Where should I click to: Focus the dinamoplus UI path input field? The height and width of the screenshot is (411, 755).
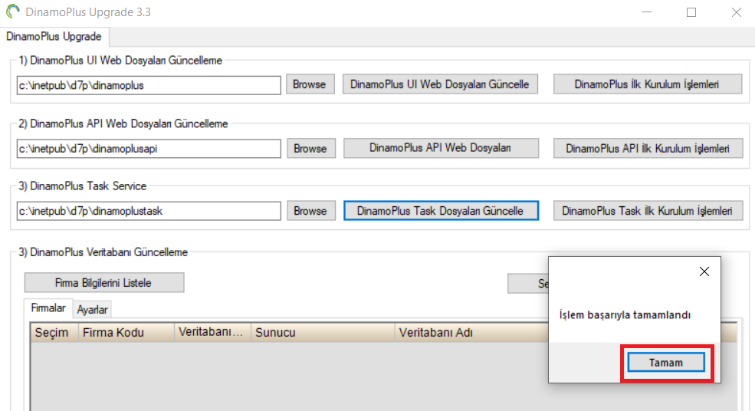149,85
